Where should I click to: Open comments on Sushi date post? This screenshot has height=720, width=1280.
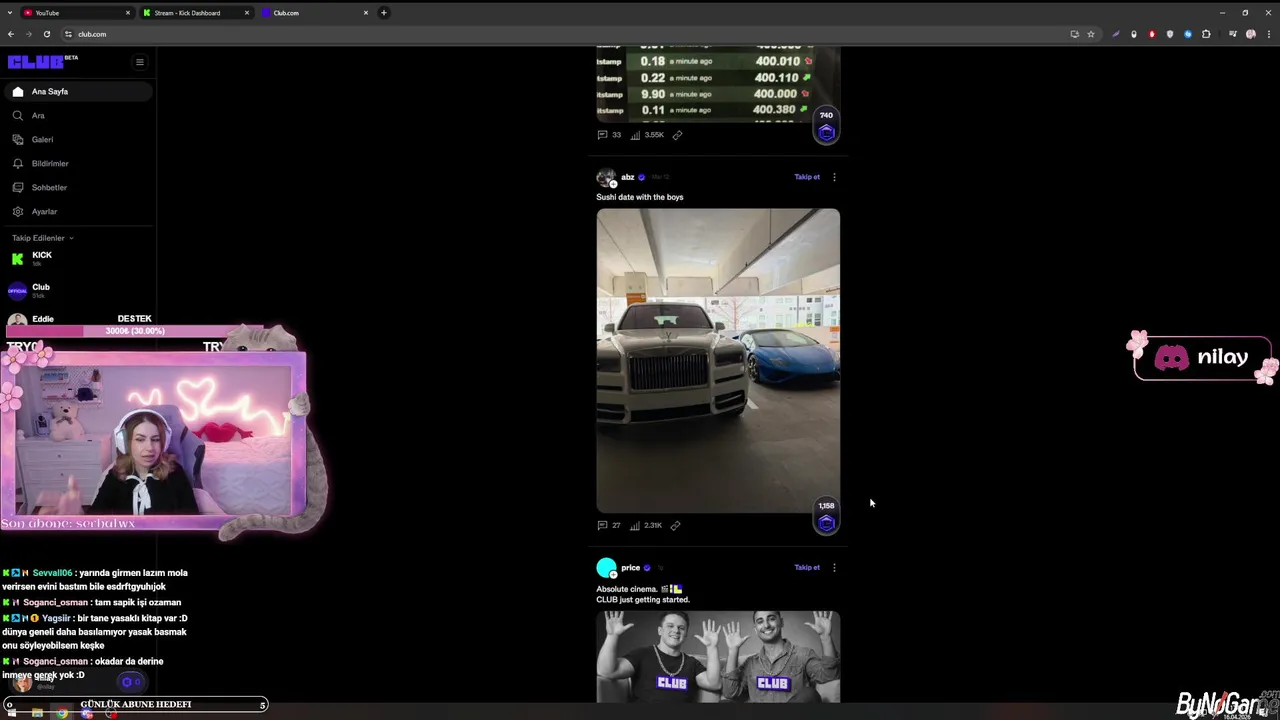[x=609, y=525]
